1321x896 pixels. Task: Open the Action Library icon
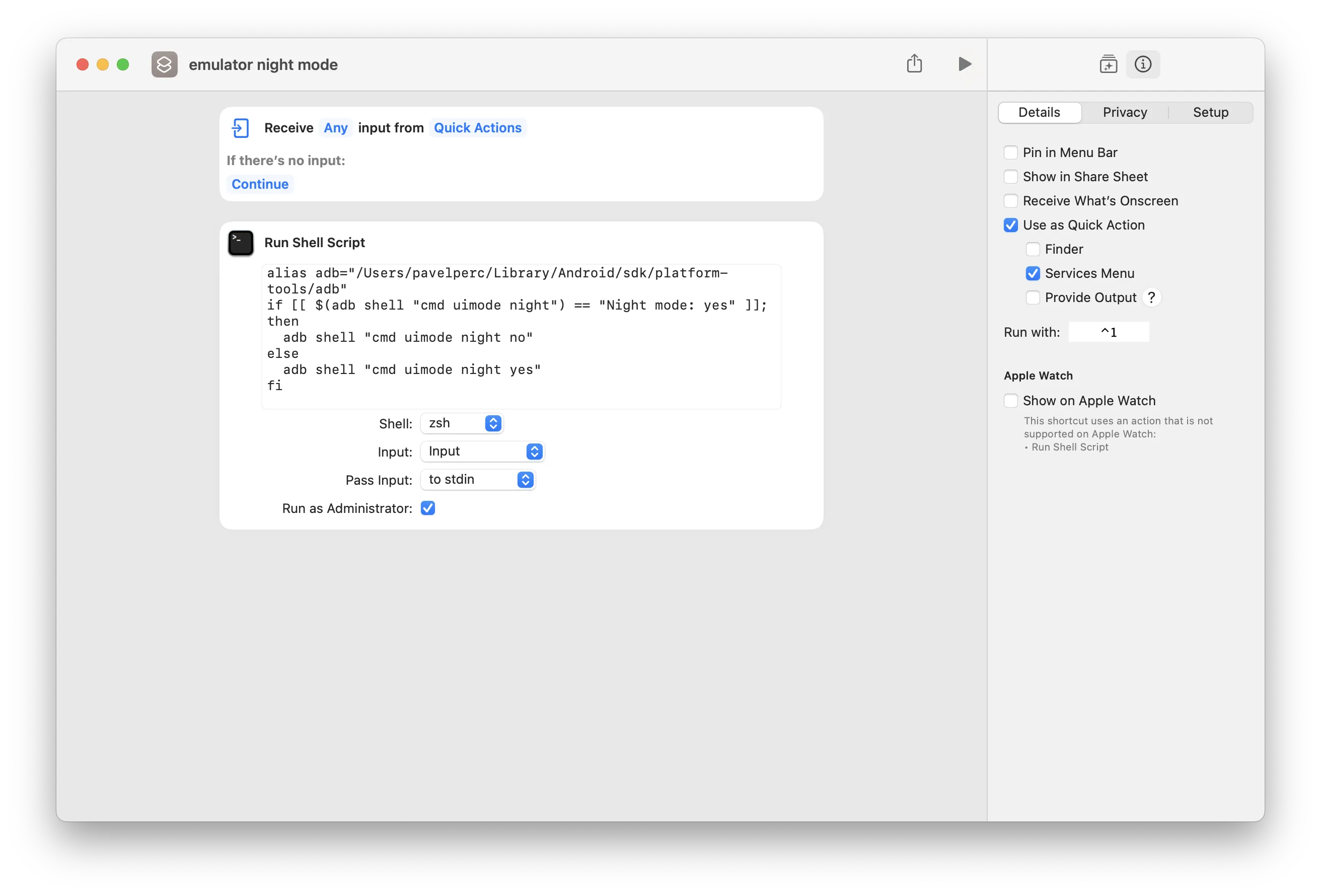click(1108, 64)
